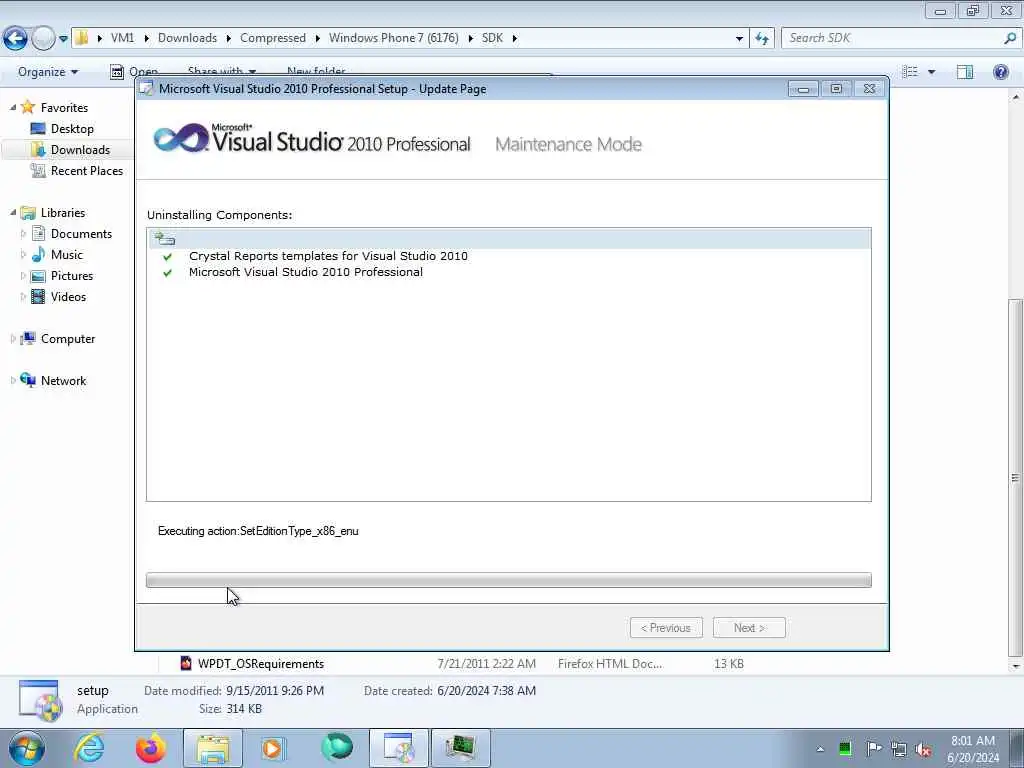Open the recent pages dropdown arrow
Screen dimensions: 1024x768
63,39
